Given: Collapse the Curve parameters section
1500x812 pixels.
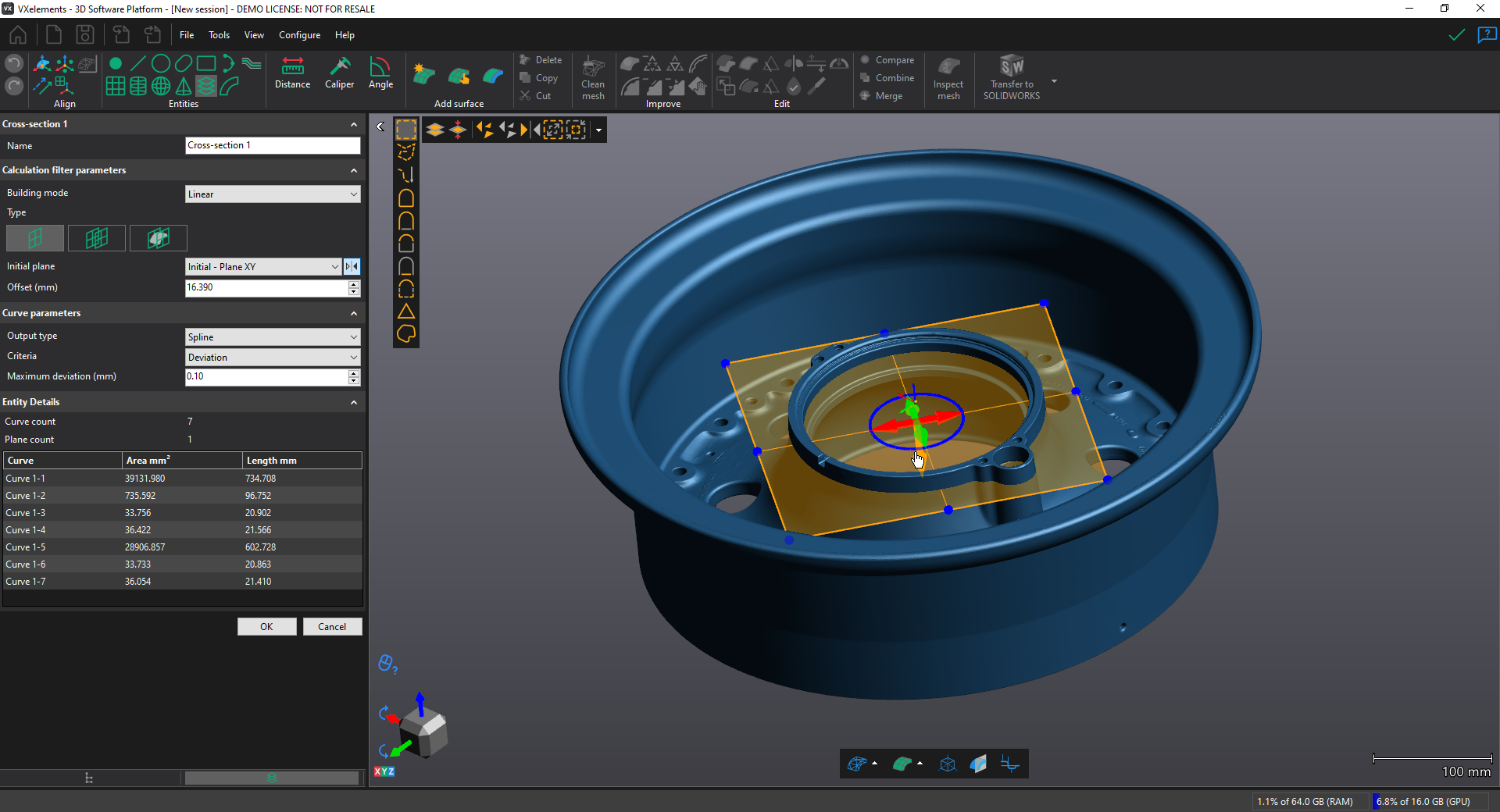Looking at the screenshot, I should (x=354, y=313).
